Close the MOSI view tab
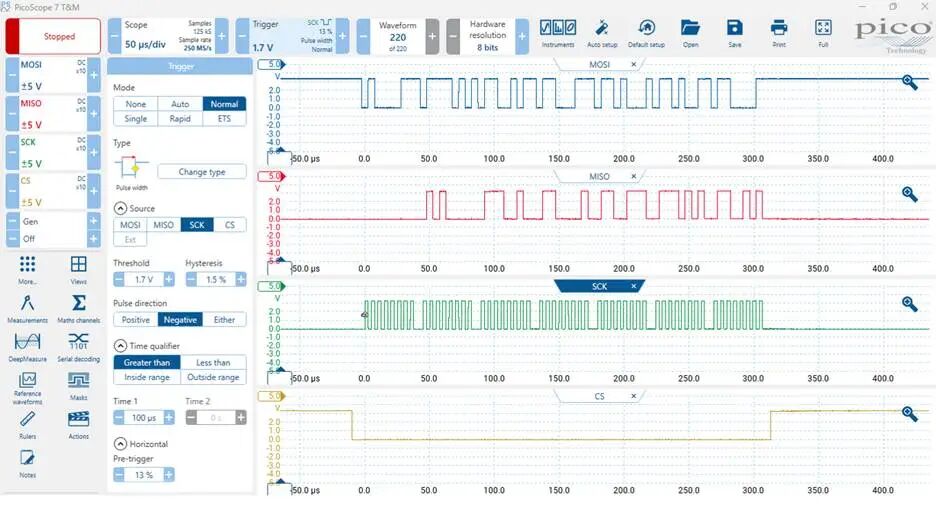The width and height of the screenshot is (936, 507). [x=633, y=64]
